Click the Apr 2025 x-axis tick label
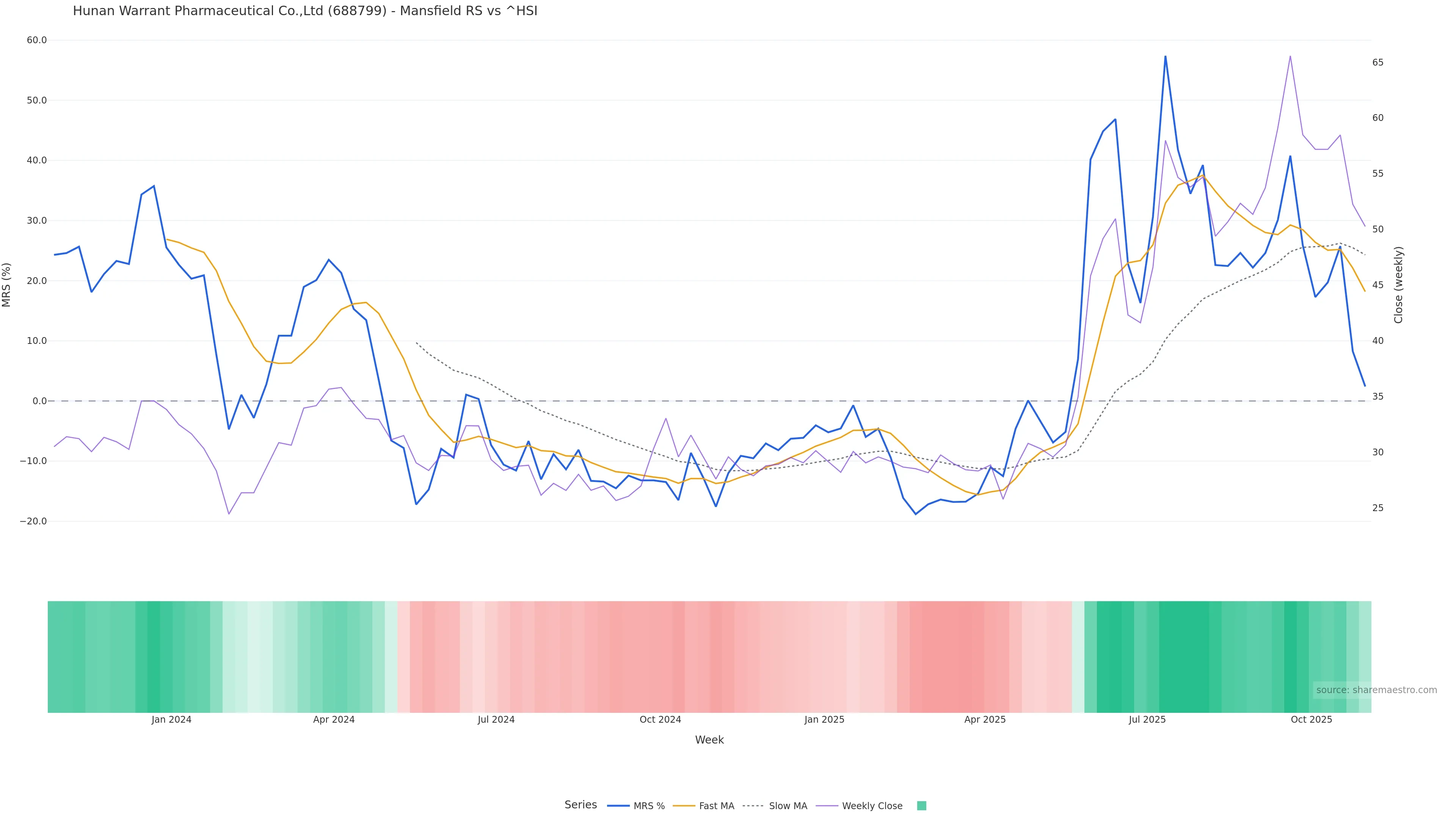Screen dimensions: 1456x819 pos(985,720)
